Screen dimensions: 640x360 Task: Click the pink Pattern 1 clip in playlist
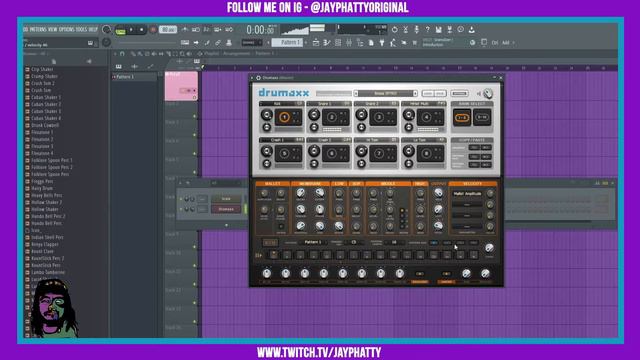point(181,86)
